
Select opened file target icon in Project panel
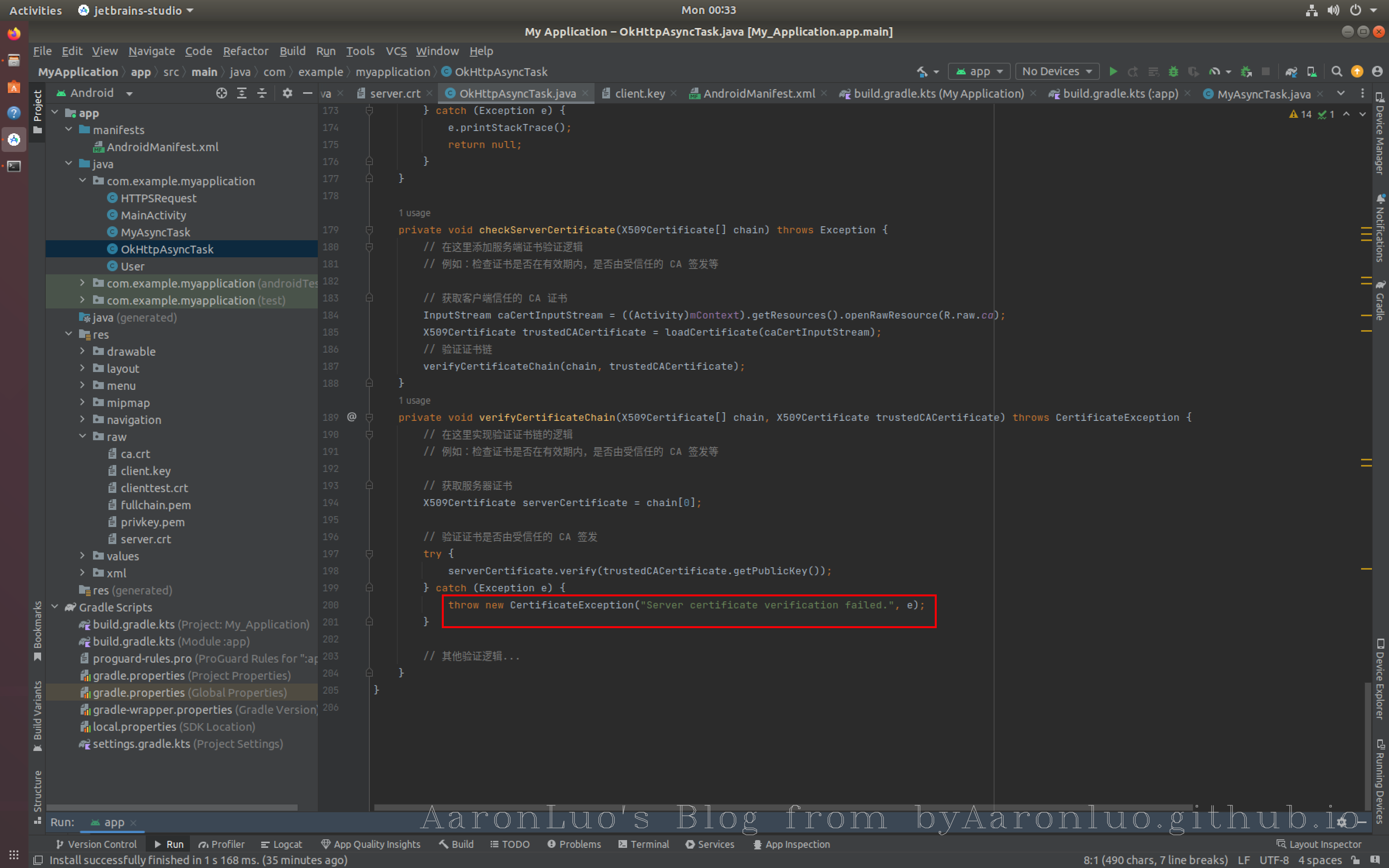[x=221, y=93]
